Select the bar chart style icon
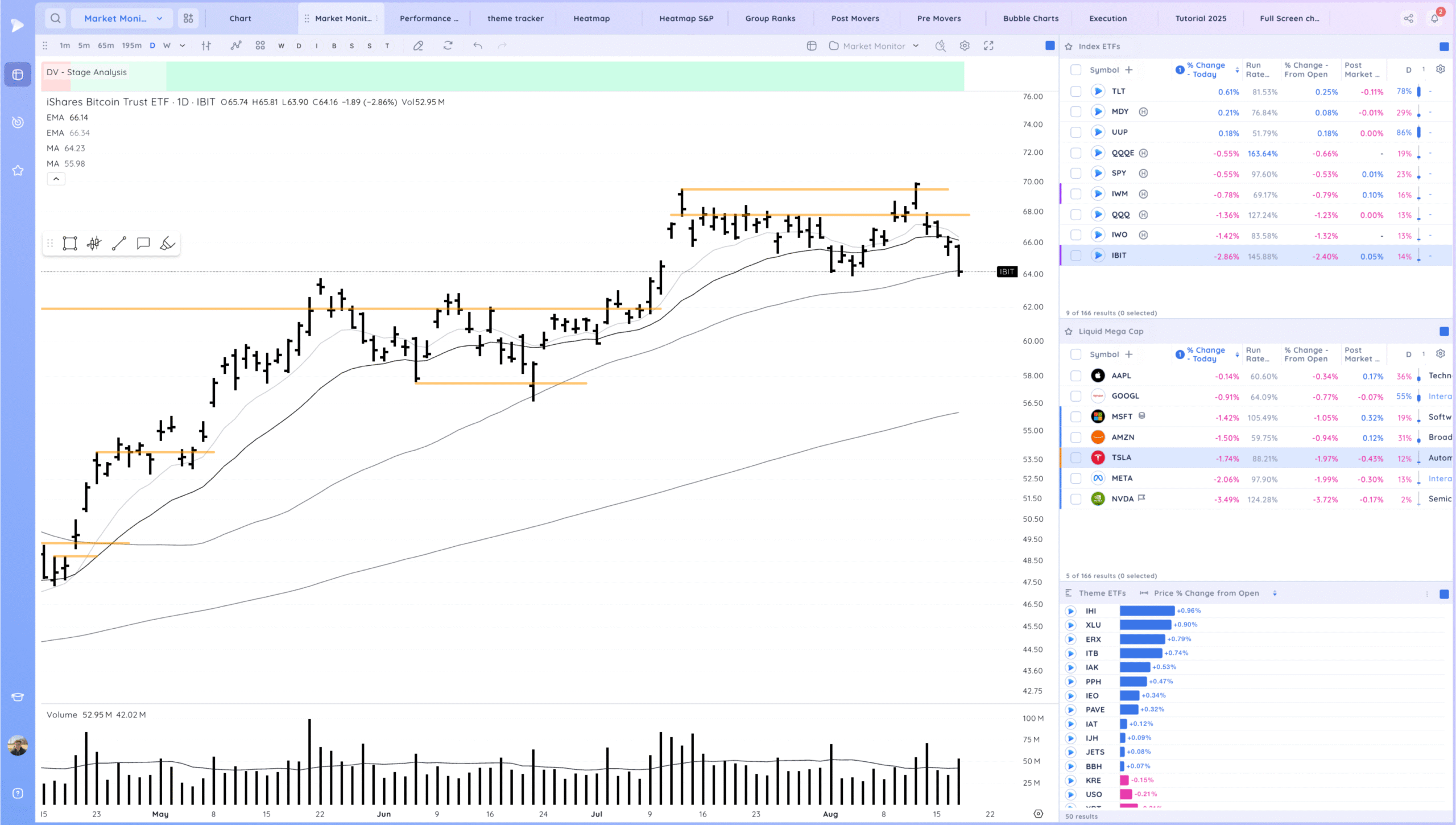Image resolution: width=1456 pixels, height=825 pixels. pyautogui.click(x=206, y=46)
